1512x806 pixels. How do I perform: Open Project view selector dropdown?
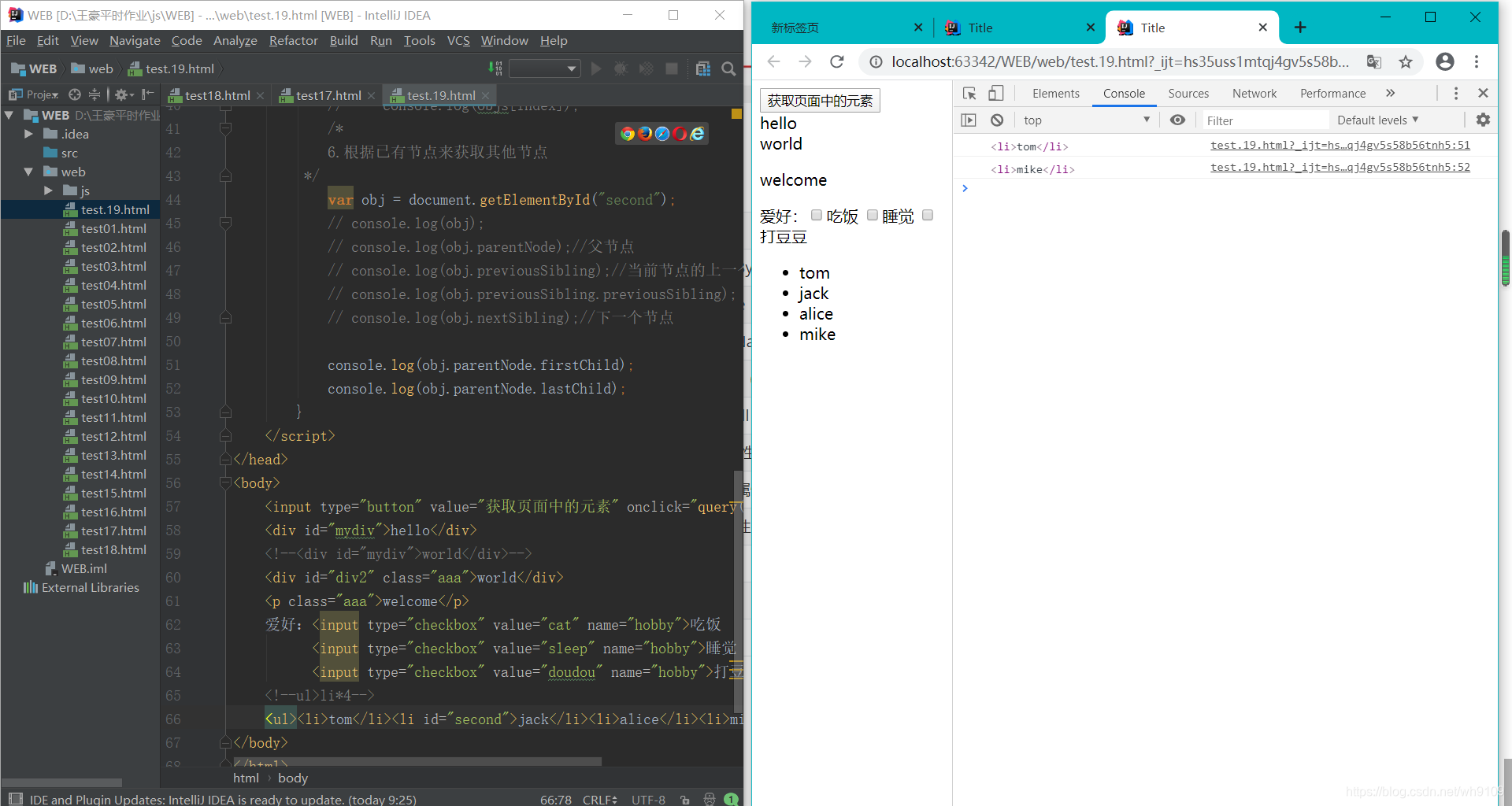point(34,94)
